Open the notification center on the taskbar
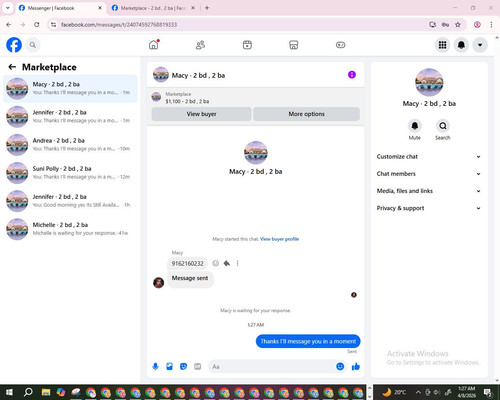 point(488,392)
